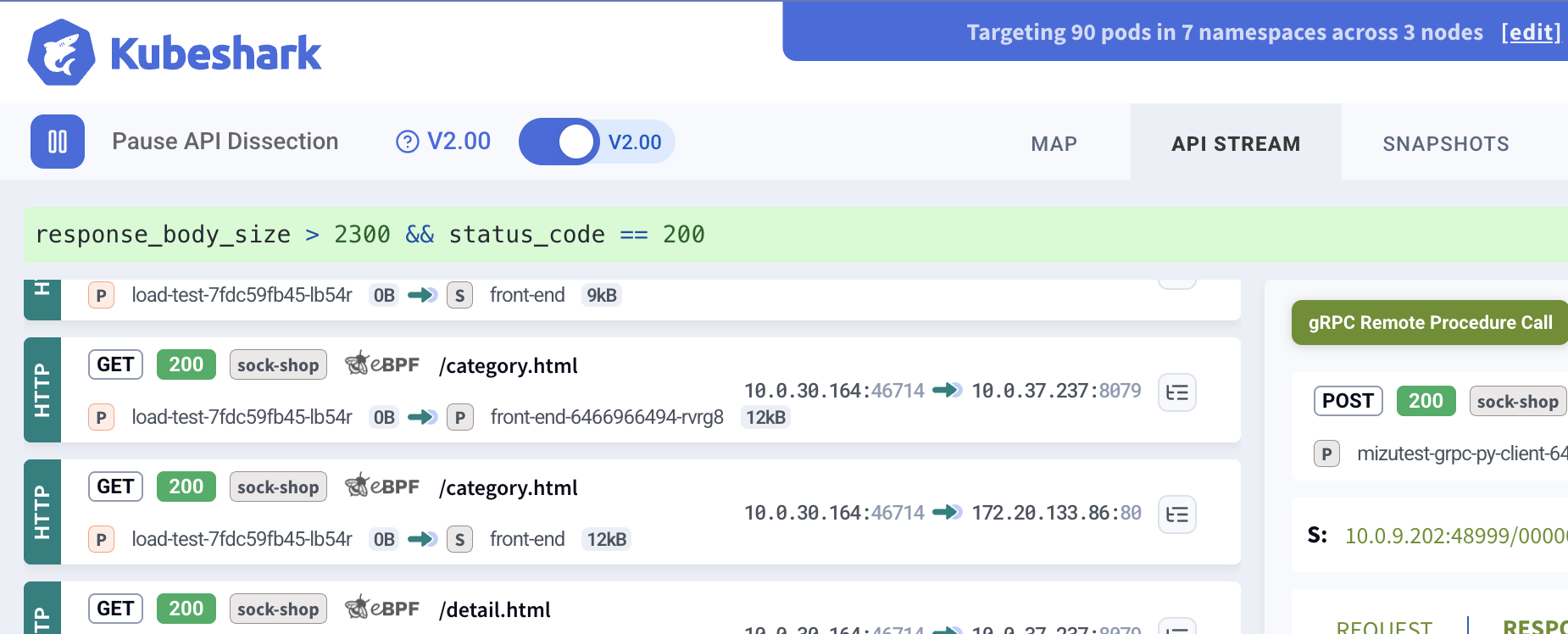Screen dimensions: 1568x634
Task: Open the MAP tab
Action: [1054, 144]
